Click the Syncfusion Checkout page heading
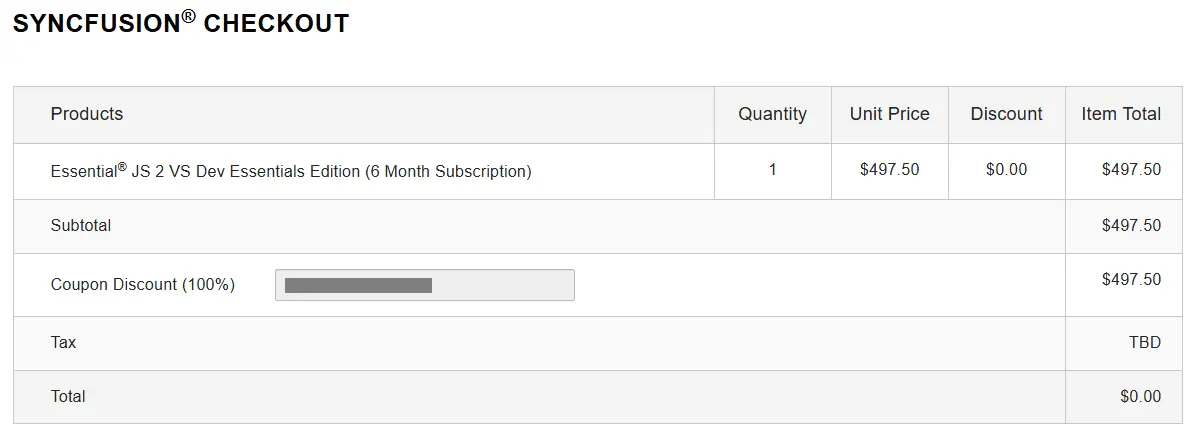The width and height of the screenshot is (1195, 442). pos(181,22)
